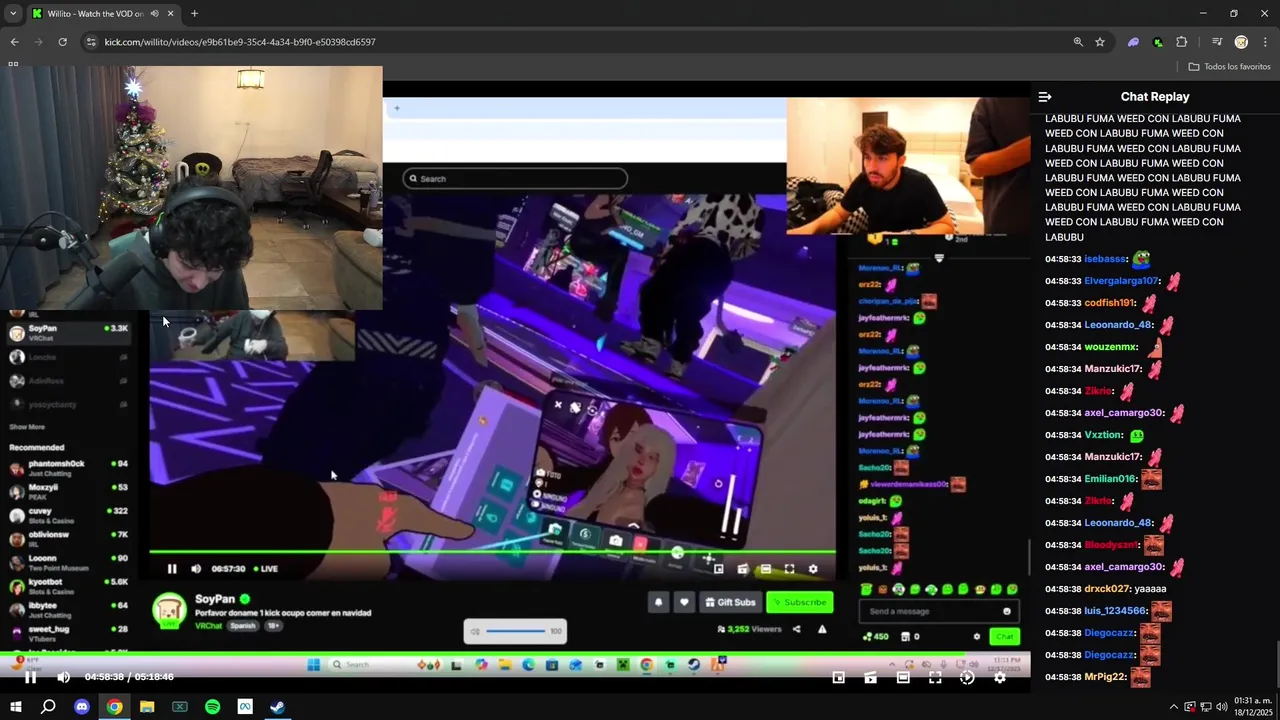
Task: Click the 04:58:38 / 05:18:46 timestamp
Action: (129, 677)
